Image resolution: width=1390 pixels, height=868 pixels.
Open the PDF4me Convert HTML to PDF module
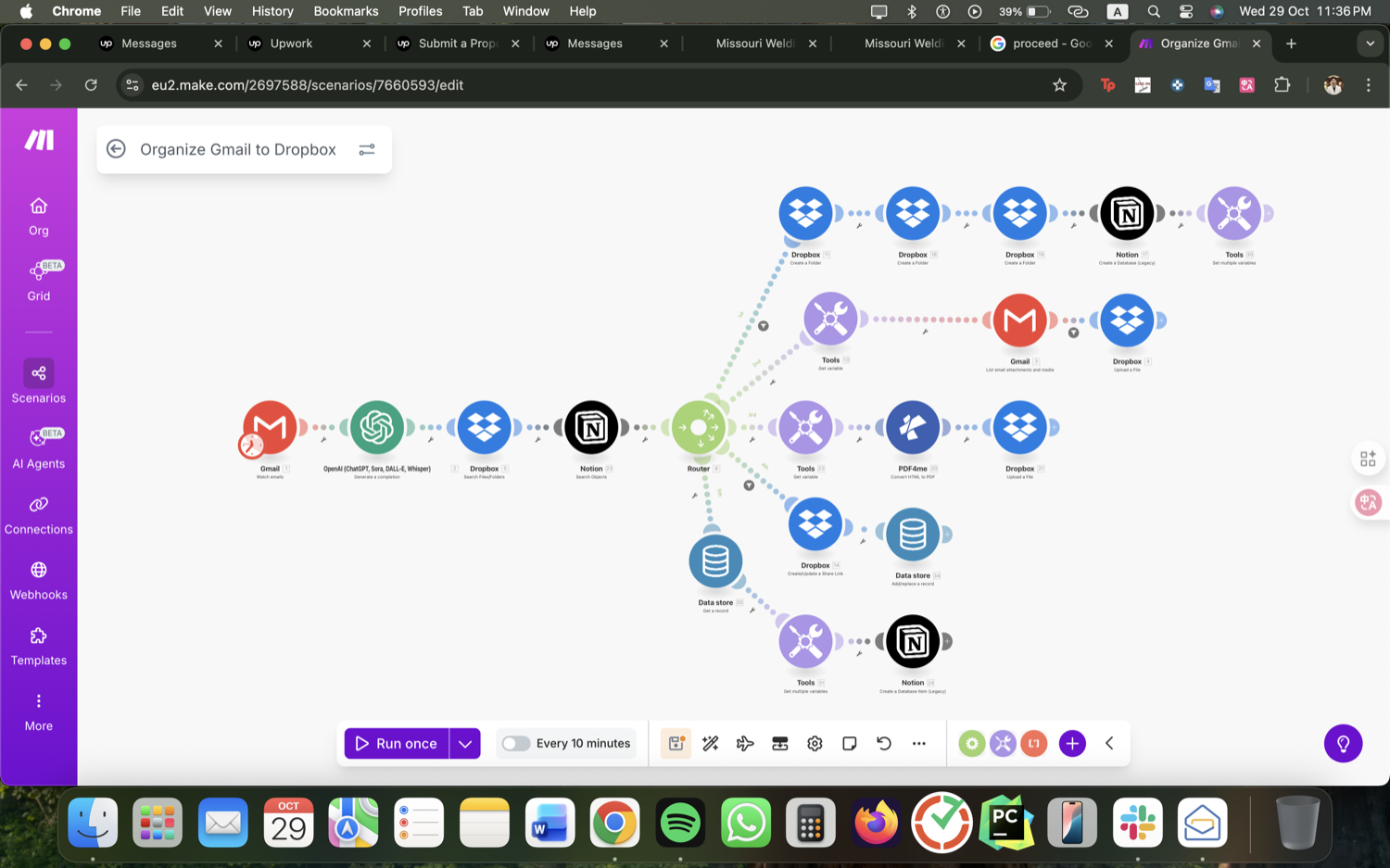click(913, 427)
